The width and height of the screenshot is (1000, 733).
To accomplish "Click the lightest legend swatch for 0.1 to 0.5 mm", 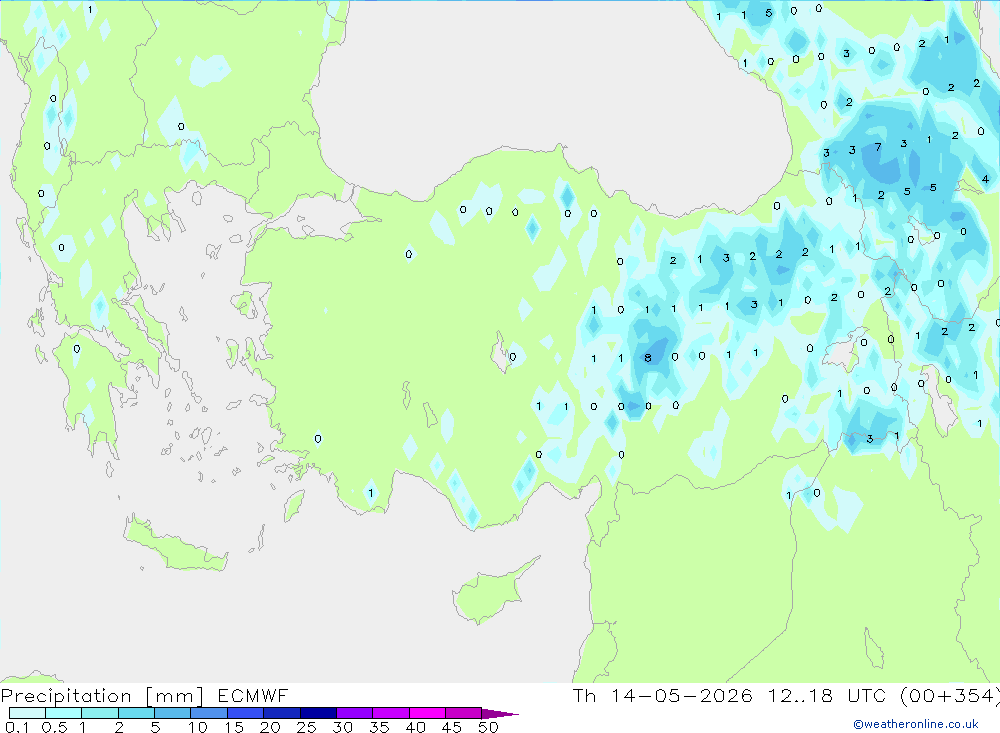I will pos(27,713).
